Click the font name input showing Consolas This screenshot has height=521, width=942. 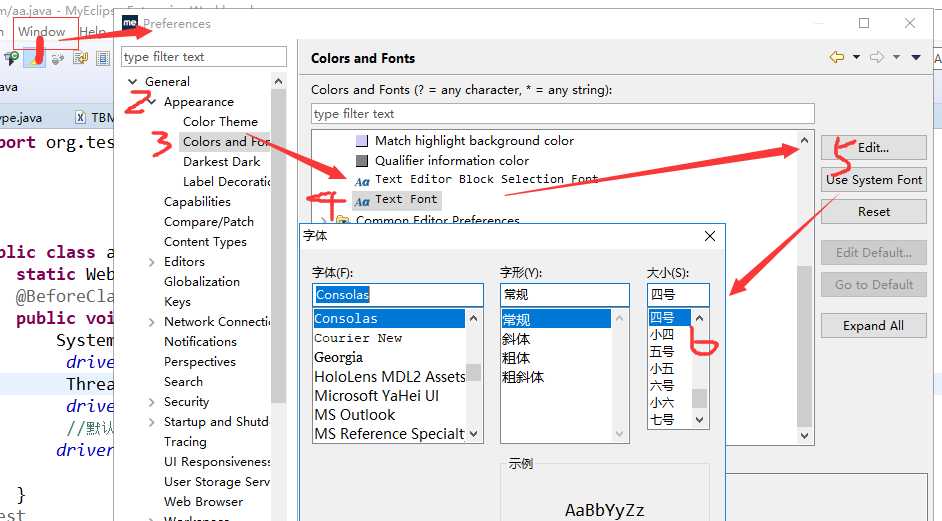tap(398, 295)
